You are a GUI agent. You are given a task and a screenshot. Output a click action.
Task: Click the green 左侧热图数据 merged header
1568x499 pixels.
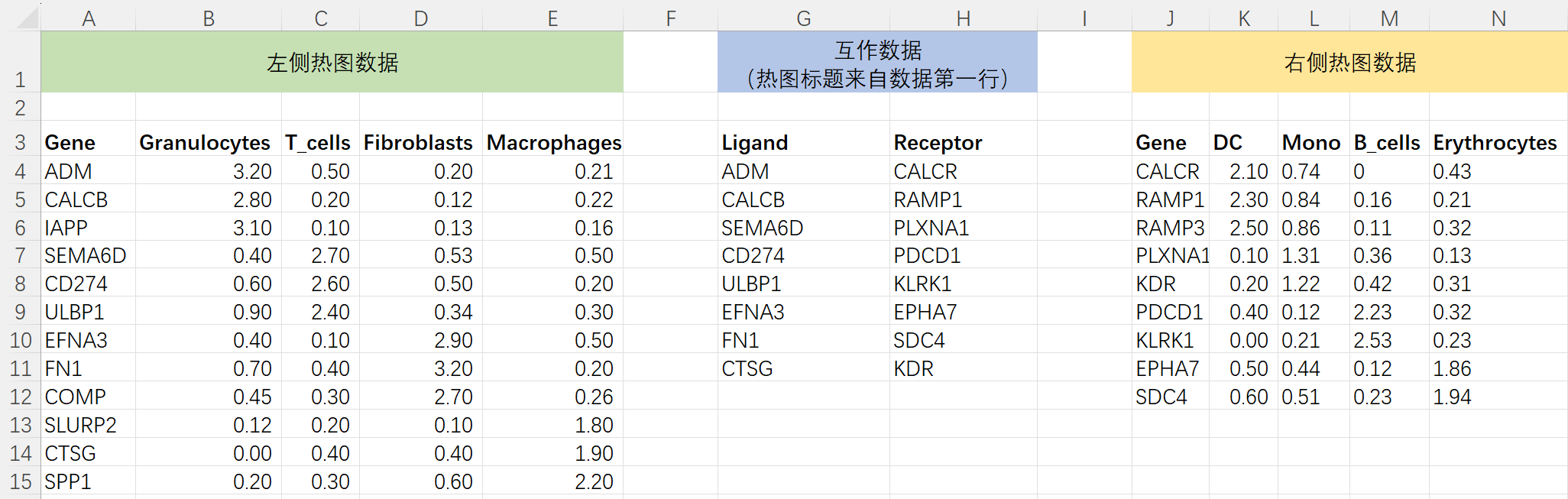pos(332,61)
